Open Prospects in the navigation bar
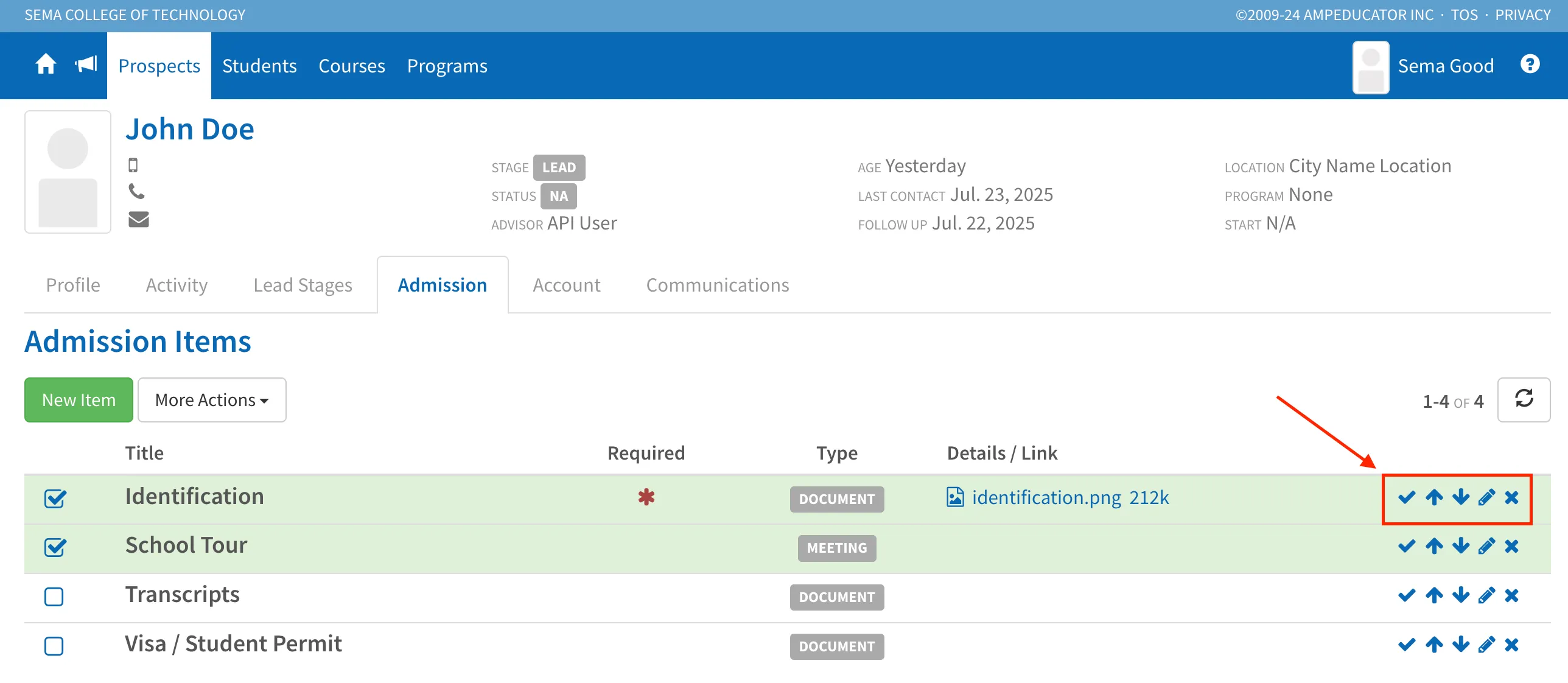 click(x=159, y=66)
